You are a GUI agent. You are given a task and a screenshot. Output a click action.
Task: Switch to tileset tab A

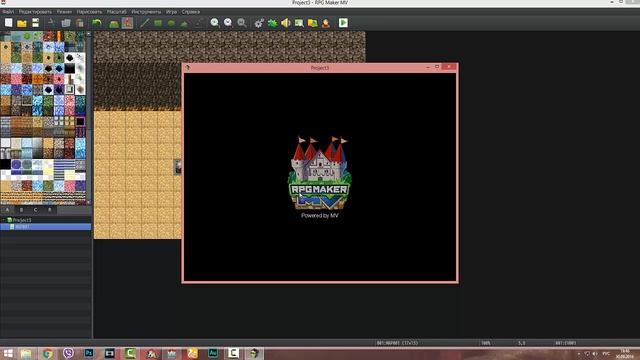point(7,210)
